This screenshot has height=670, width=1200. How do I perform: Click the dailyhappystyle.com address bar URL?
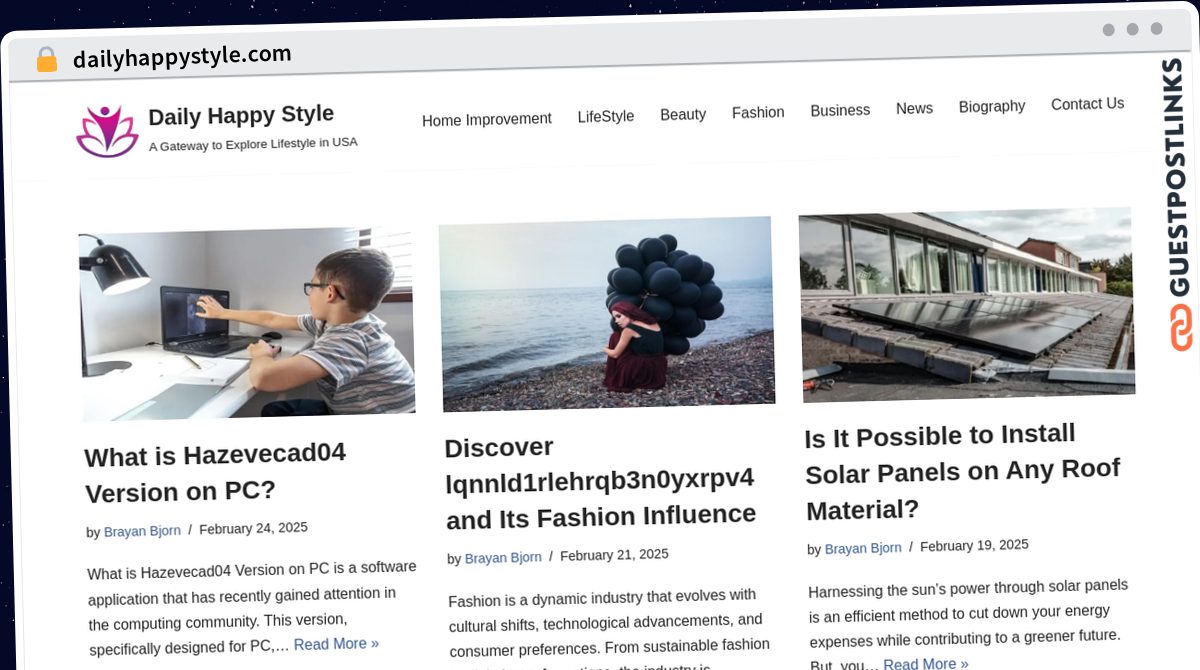182,56
